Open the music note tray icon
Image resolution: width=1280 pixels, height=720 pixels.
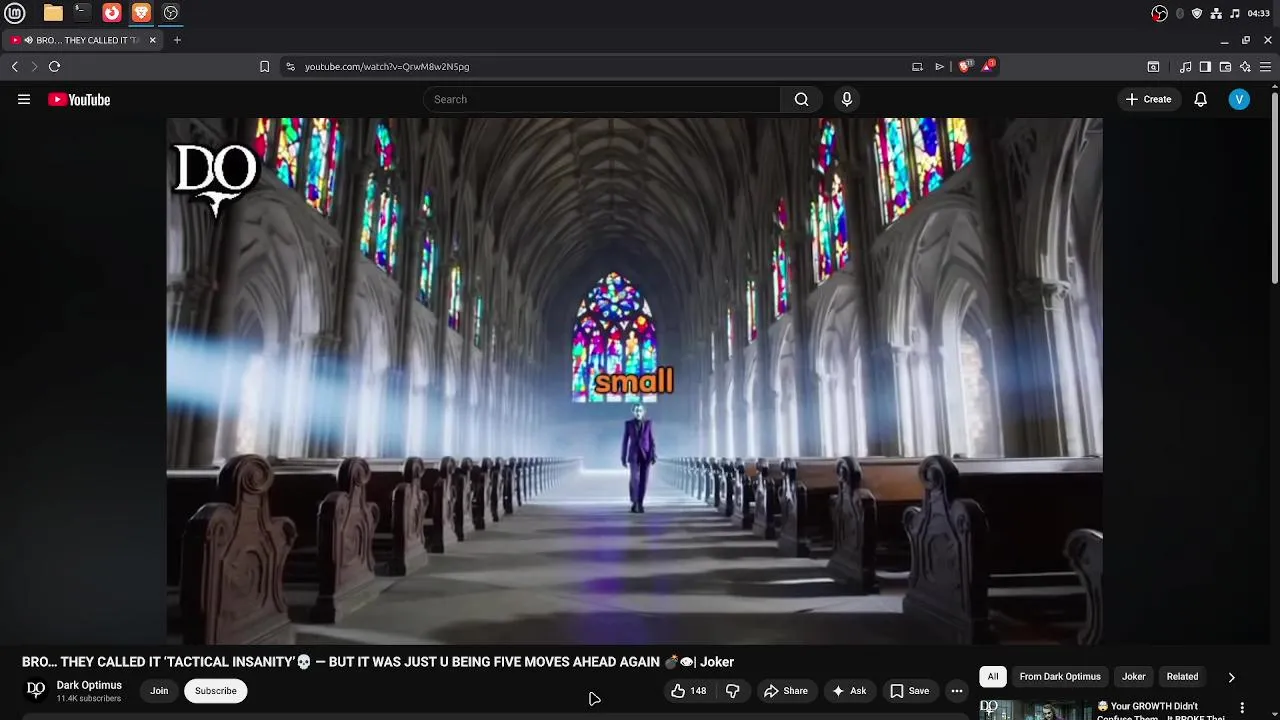(x=1235, y=13)
